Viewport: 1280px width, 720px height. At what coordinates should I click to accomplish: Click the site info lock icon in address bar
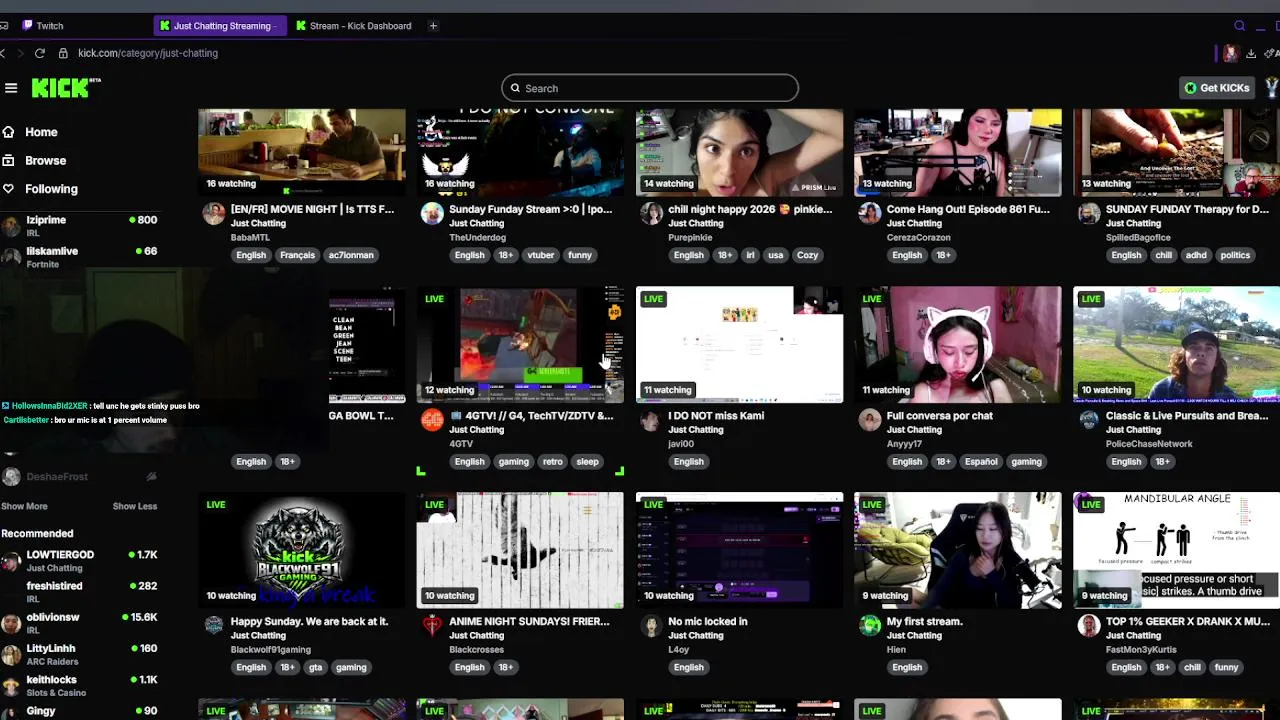[x=63, y=53]
